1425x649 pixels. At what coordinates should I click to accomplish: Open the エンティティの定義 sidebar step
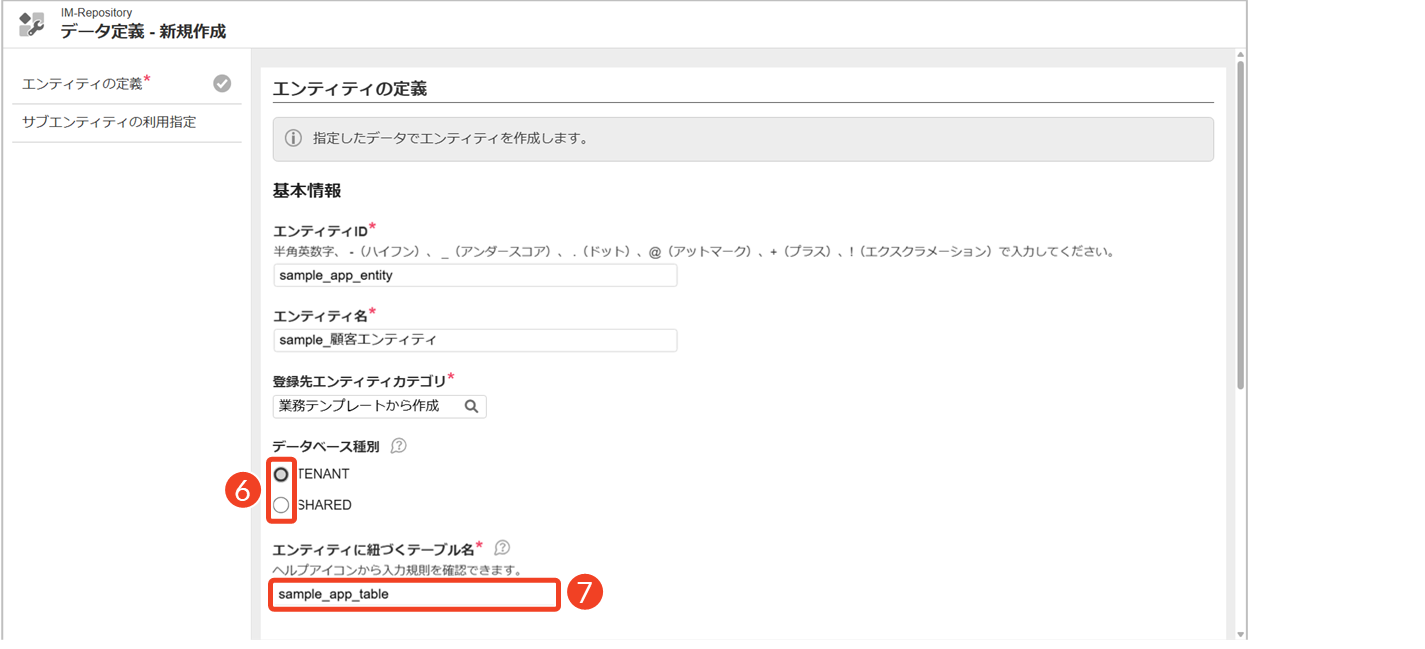(x=85, y=84)
